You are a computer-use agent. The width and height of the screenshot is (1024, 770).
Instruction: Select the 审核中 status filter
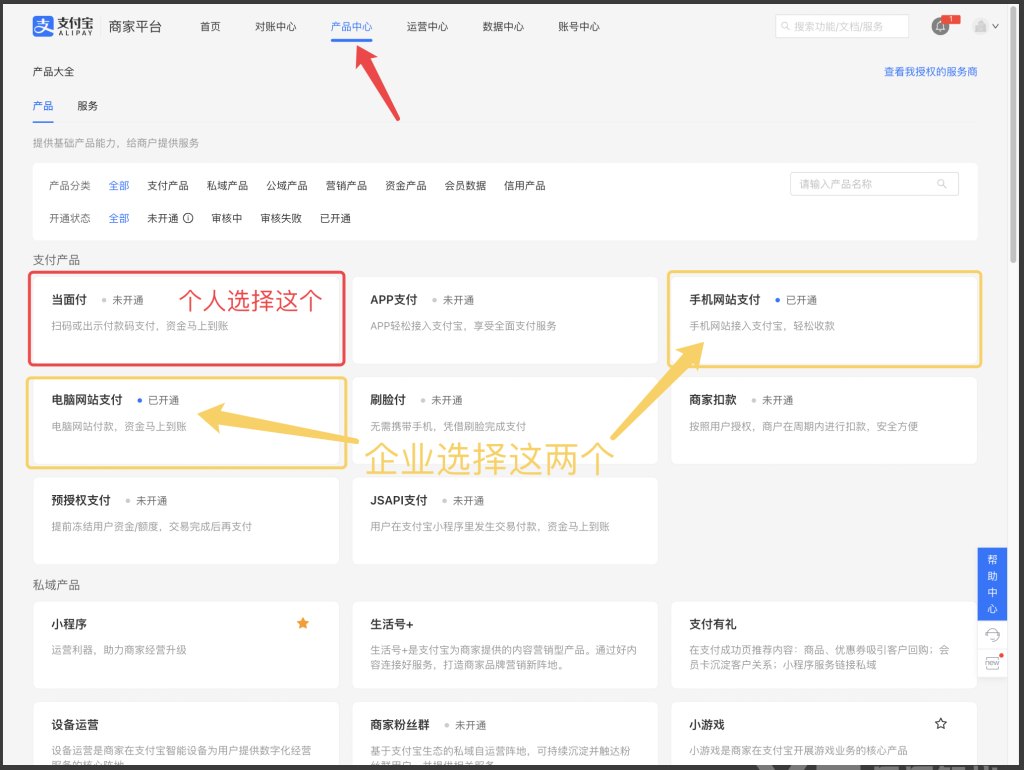coord(227,218)
